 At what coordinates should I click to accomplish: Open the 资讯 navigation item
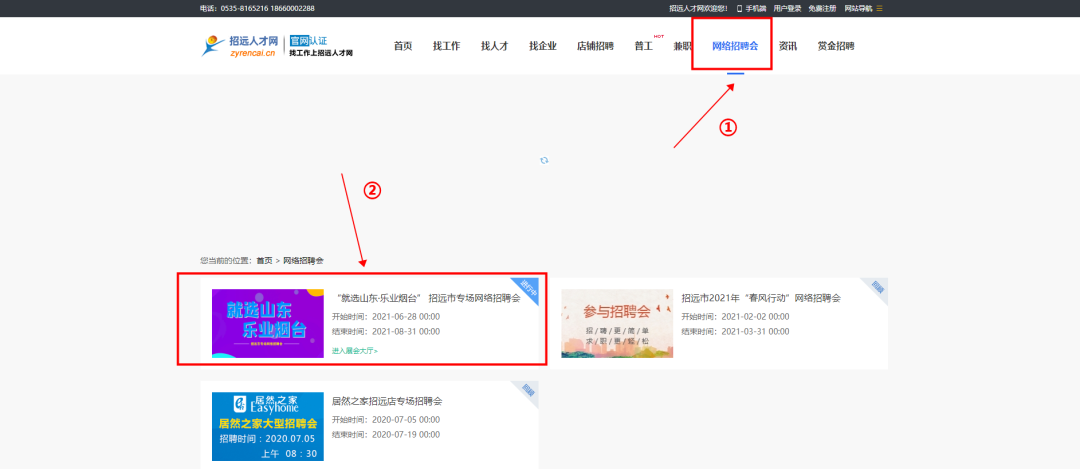pos(788,46)
